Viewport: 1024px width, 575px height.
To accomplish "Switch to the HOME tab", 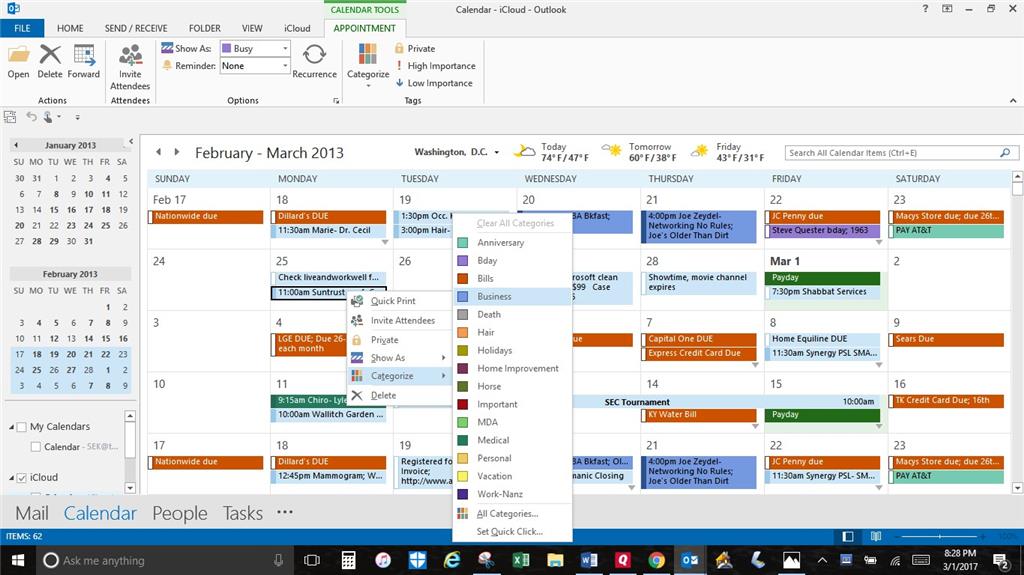I will click(x=70, y=28).
